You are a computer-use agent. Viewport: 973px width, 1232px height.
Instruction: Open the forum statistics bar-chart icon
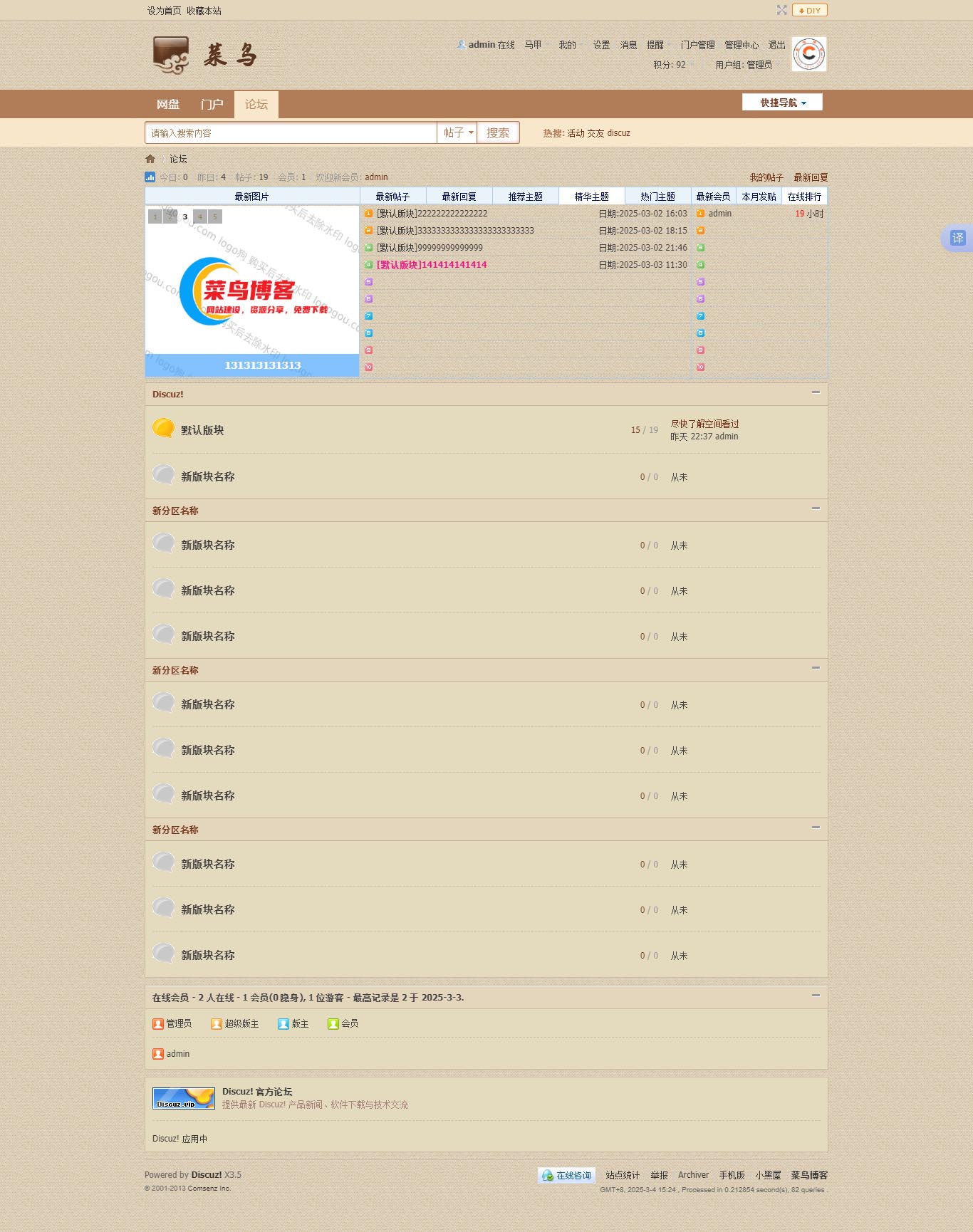tap(150, 177)
